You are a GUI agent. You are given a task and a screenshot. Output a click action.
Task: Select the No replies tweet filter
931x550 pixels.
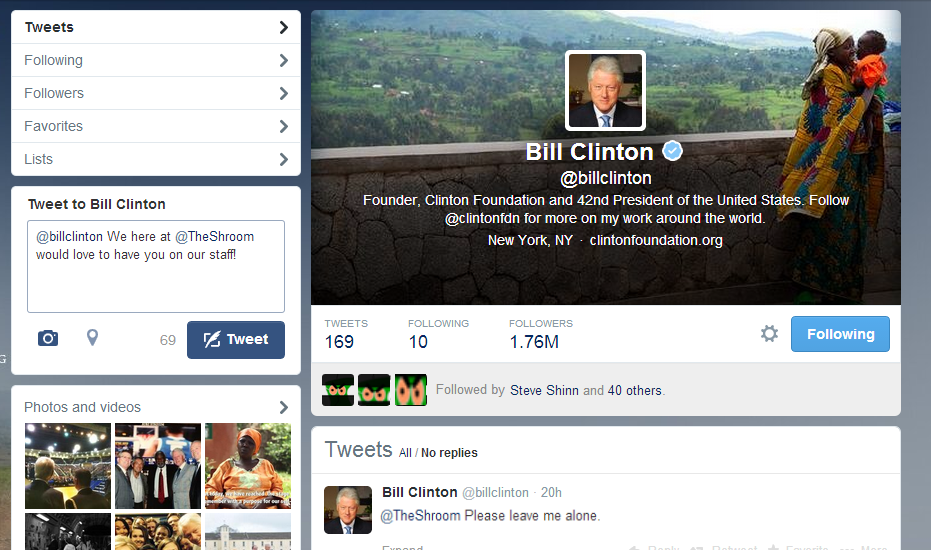[x=449, y=453]
